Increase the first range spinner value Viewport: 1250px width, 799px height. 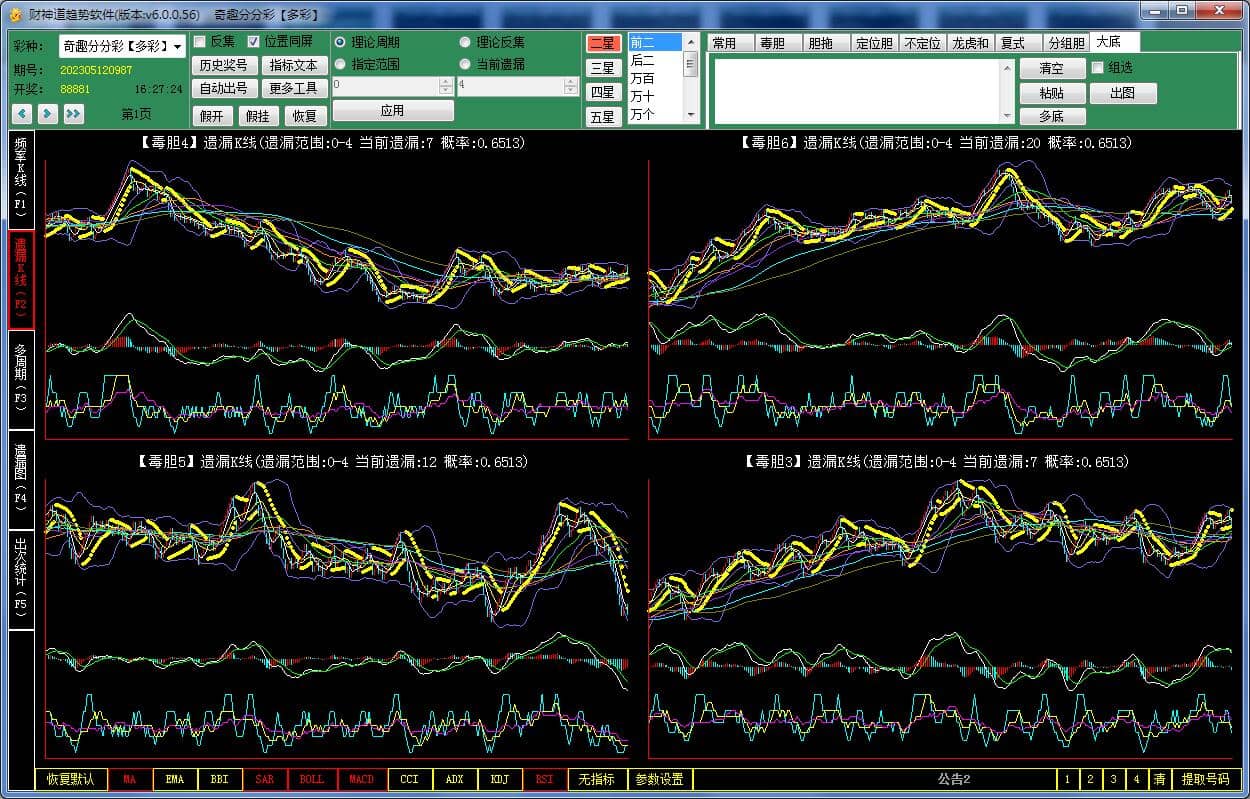coord(446,82)
